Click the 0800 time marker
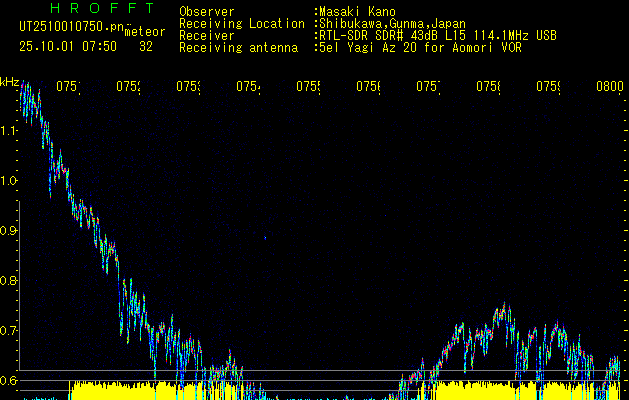The image size is (629, 400). pos(609,87)
